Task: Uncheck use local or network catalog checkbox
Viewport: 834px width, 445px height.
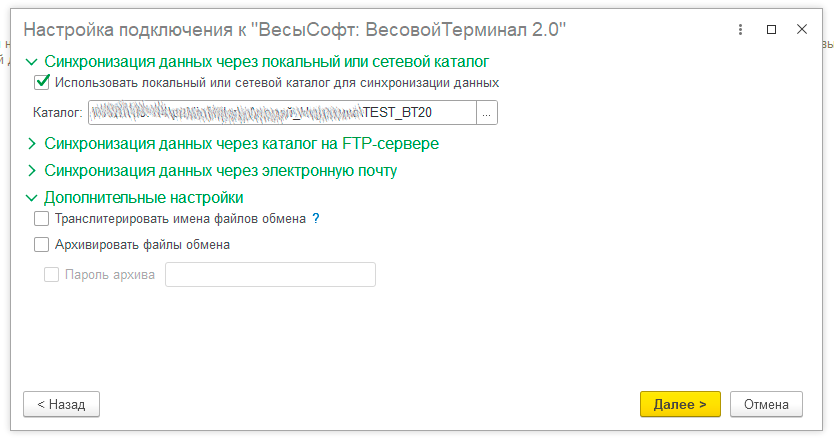Action: coord(42,83)
